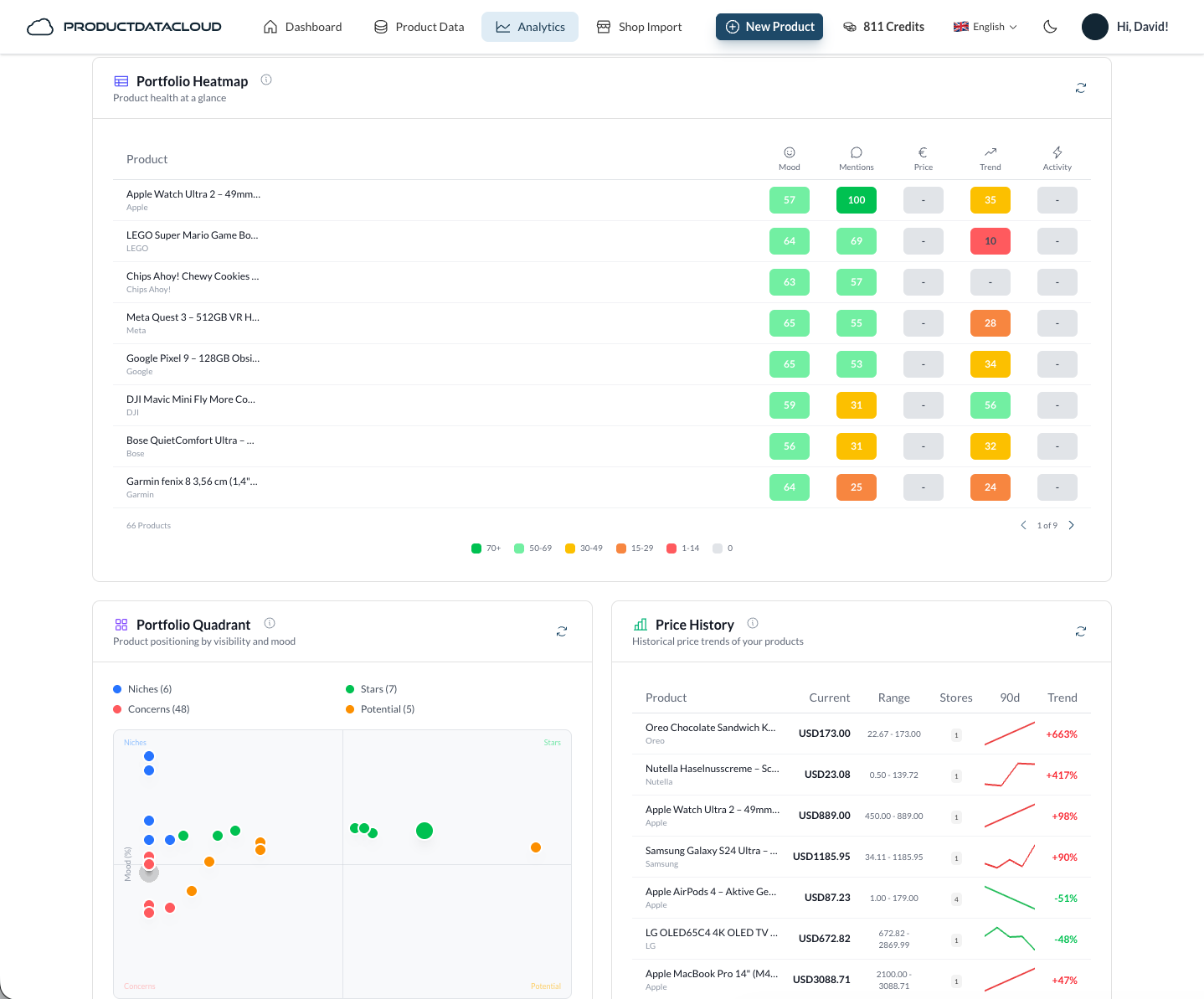Screen dimensions: 1204x999
Task: Sort Price History by Trend column
Action: 1063,698
